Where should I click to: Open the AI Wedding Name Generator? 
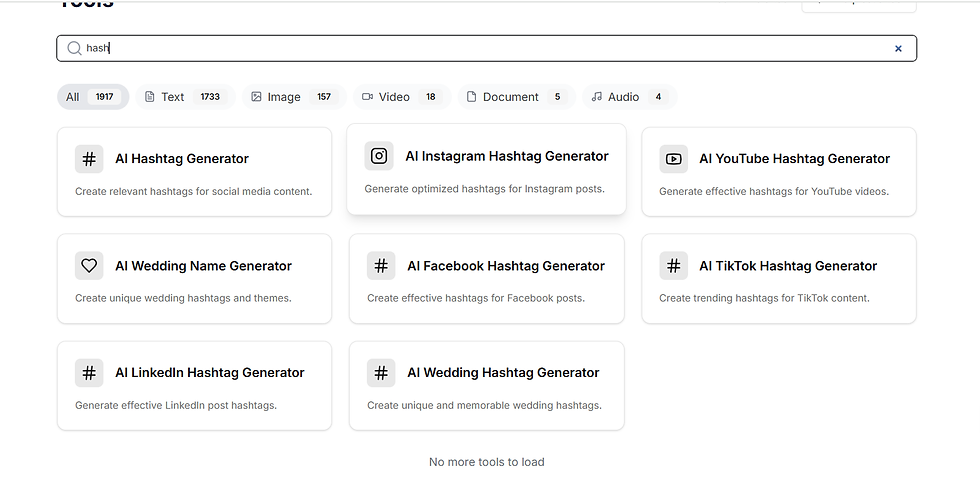pos(194,279)
